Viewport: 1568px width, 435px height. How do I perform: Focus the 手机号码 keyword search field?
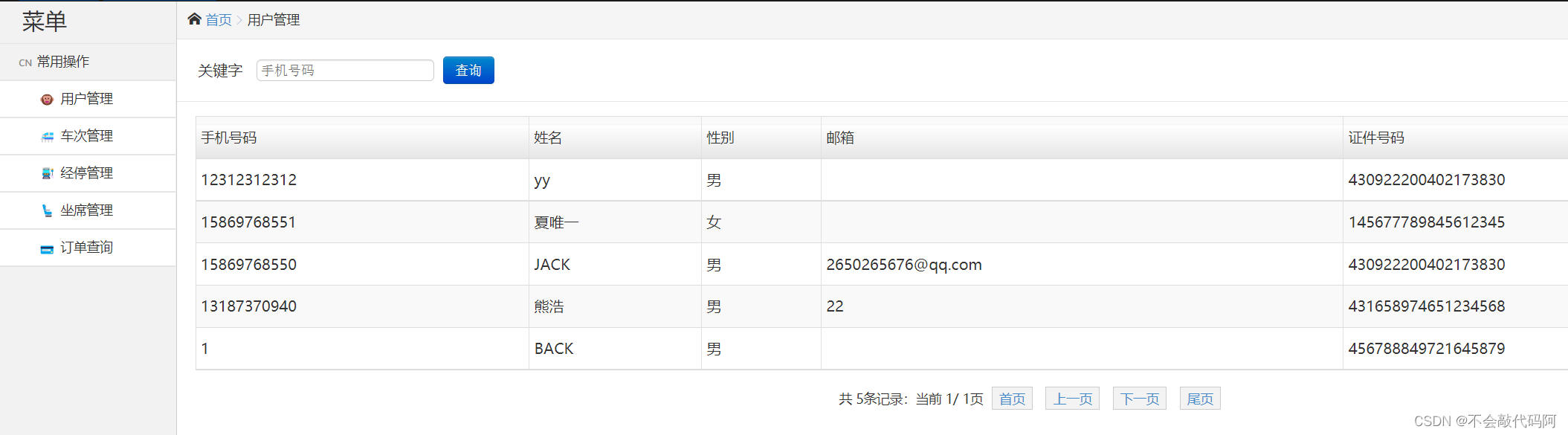(345, 70)
